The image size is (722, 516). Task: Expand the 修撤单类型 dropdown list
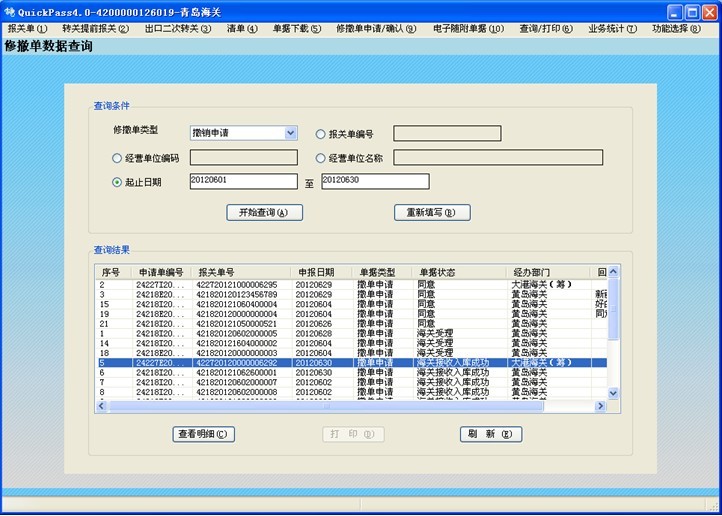[x=290, y=133]
